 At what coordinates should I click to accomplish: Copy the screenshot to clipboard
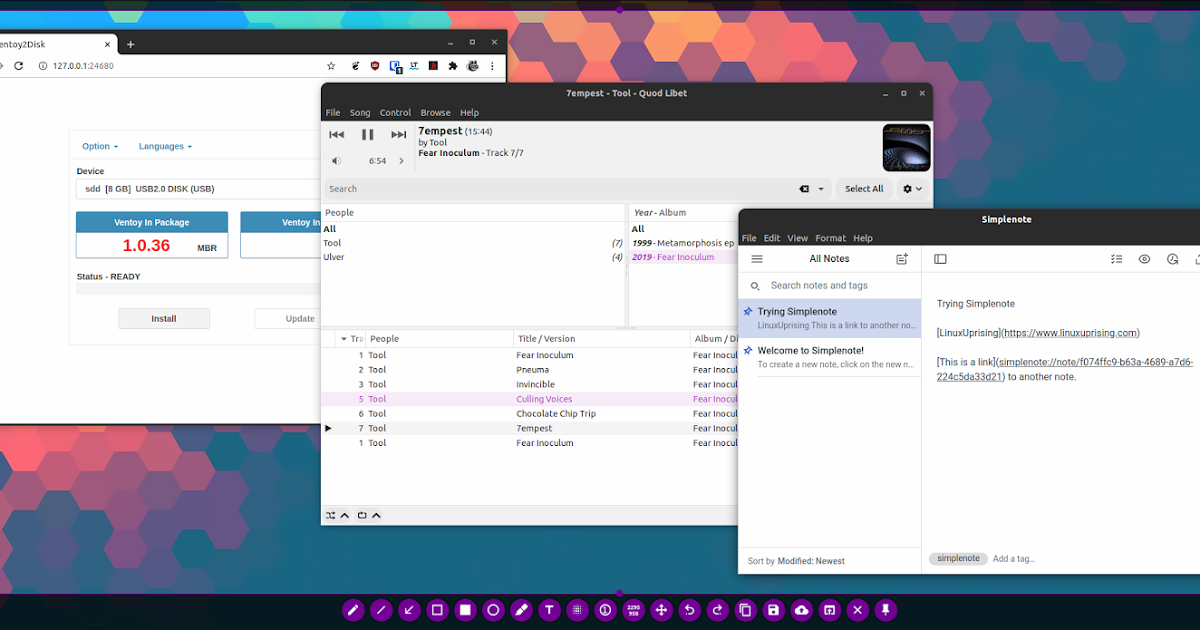(745, 610)
